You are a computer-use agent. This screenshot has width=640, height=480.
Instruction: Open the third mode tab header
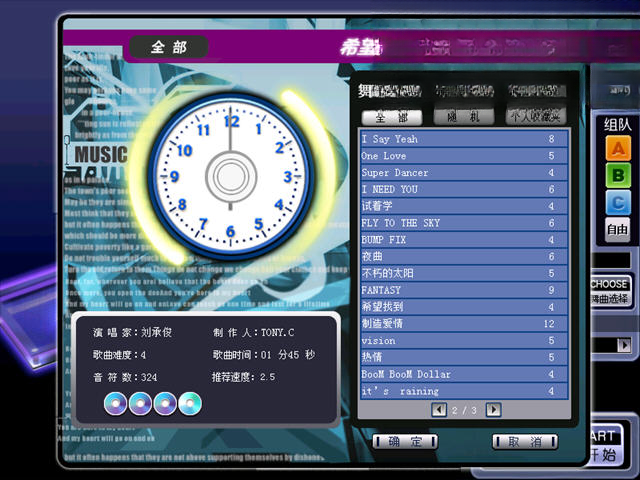point(537,91)
